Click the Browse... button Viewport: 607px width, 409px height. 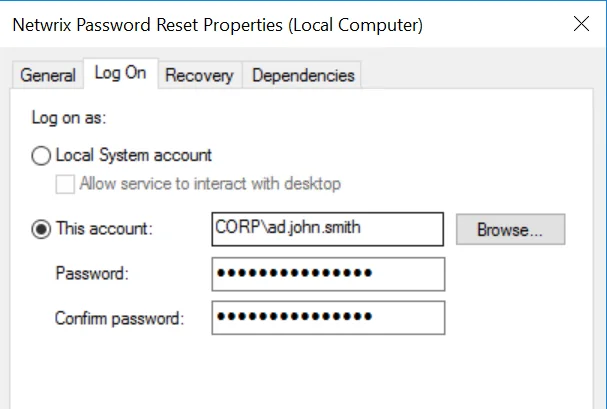pos(510,229)
